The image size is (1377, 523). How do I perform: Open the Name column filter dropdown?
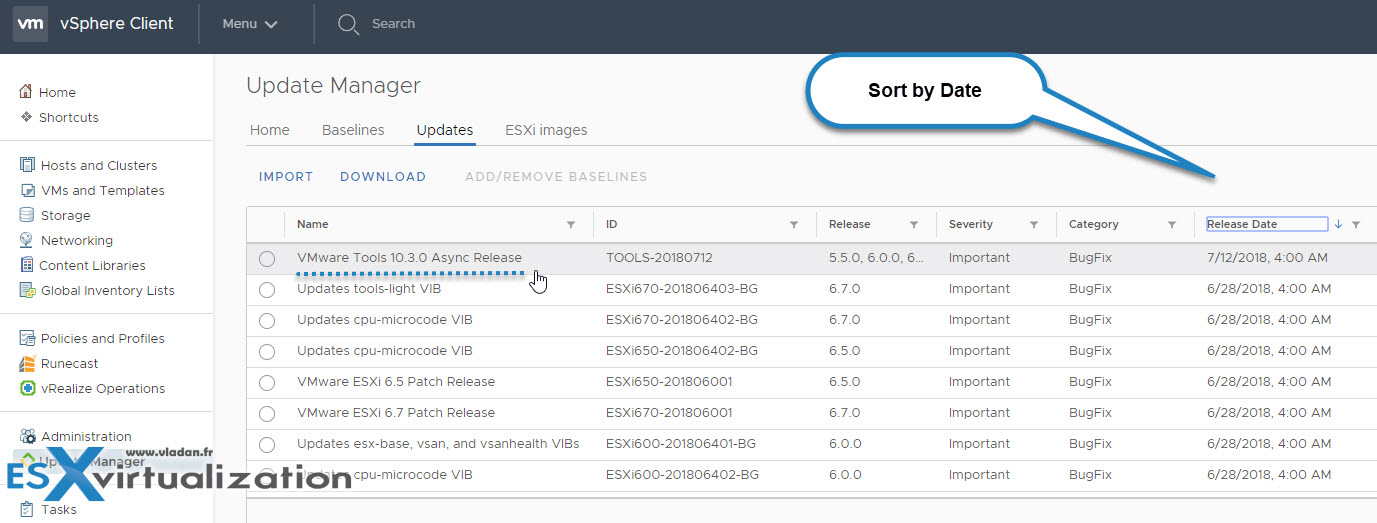click(571, 225)
